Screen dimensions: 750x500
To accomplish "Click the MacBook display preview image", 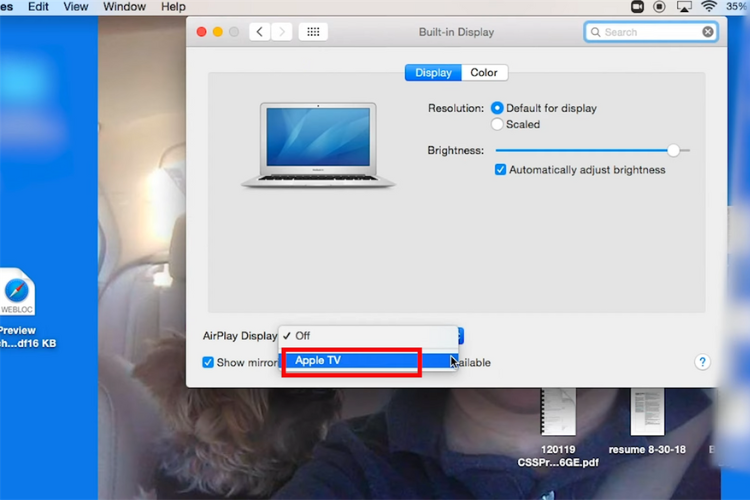I will point(318,144).
